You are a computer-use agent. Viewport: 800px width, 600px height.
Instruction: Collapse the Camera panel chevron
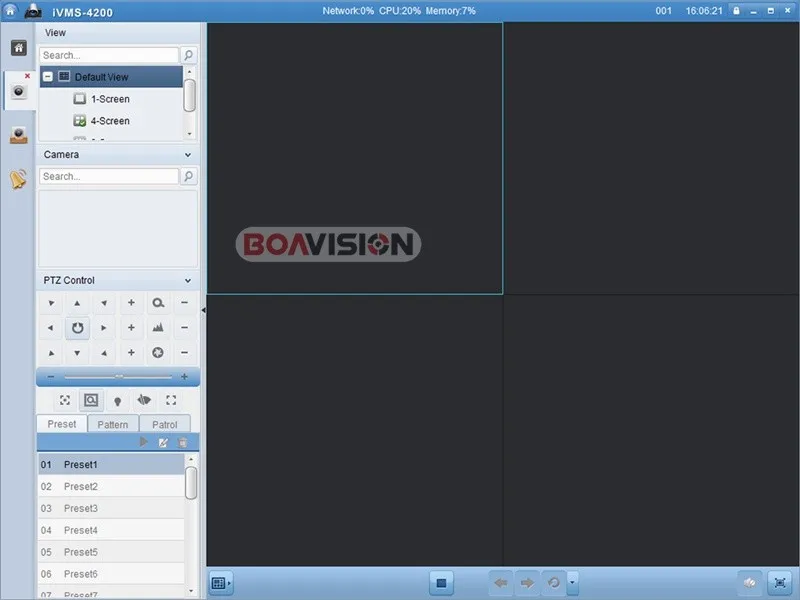(188, 155)
